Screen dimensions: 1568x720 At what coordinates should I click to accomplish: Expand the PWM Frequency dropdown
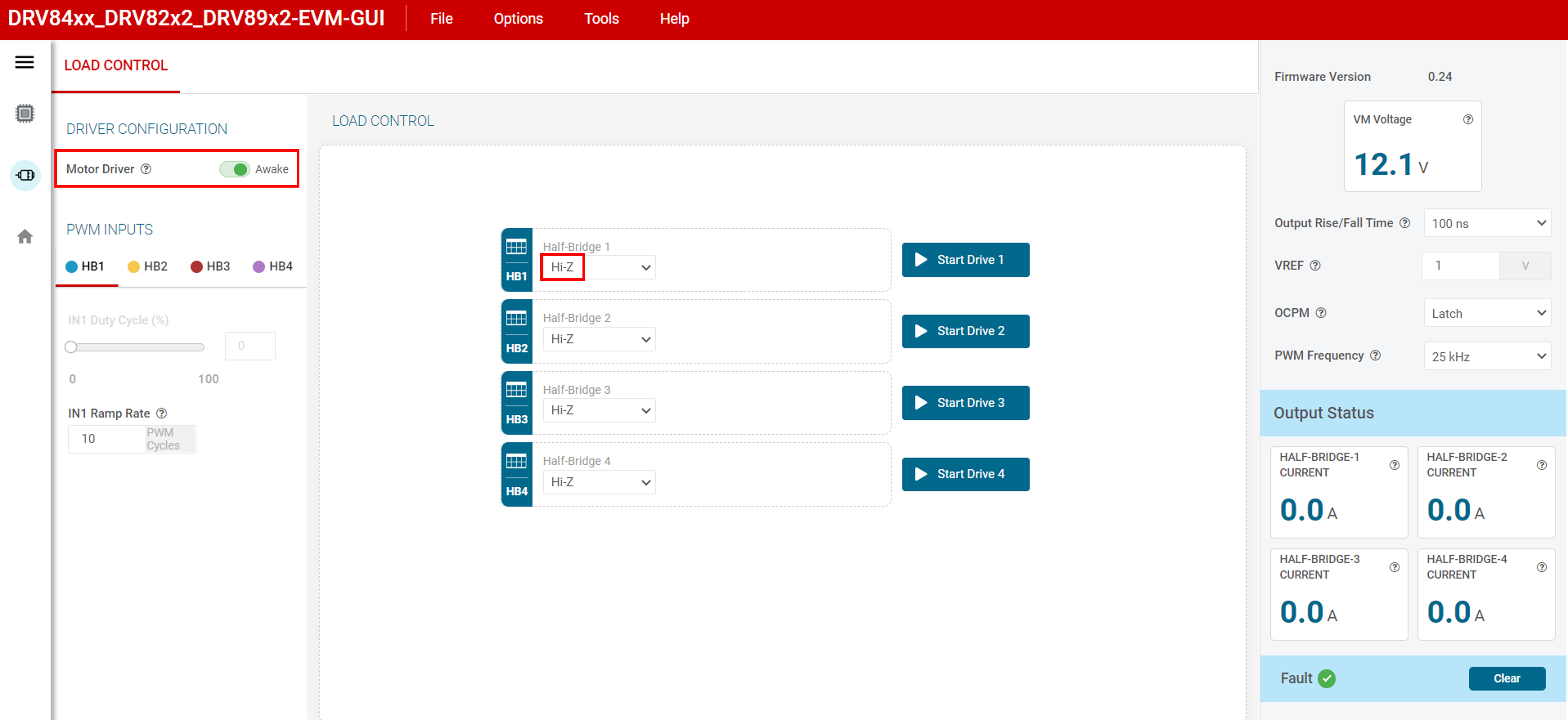click(x=1487, y=356)
